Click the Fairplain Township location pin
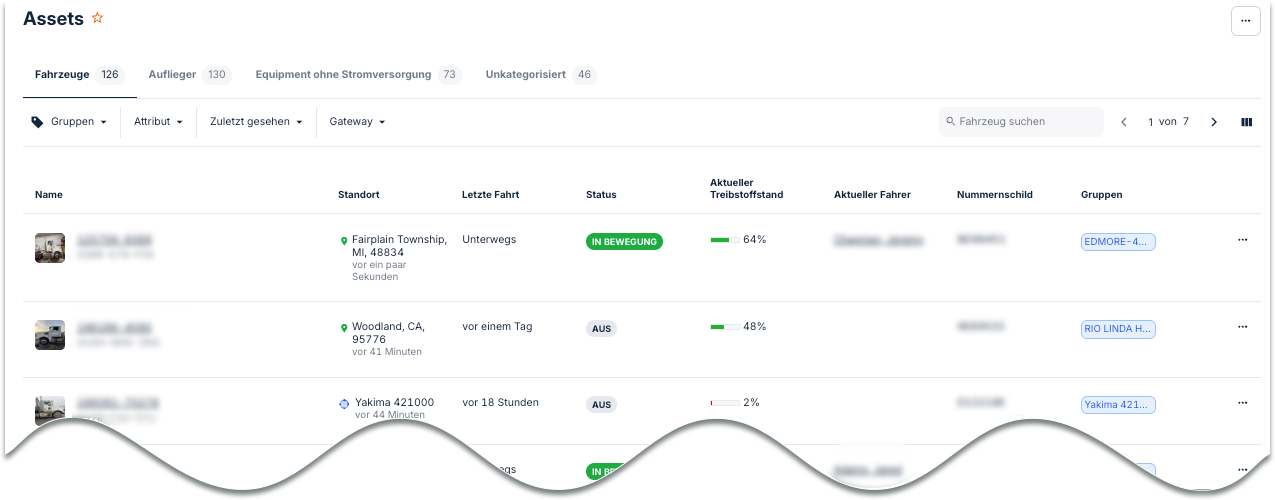1275x500 pixels. click(344, 241)
